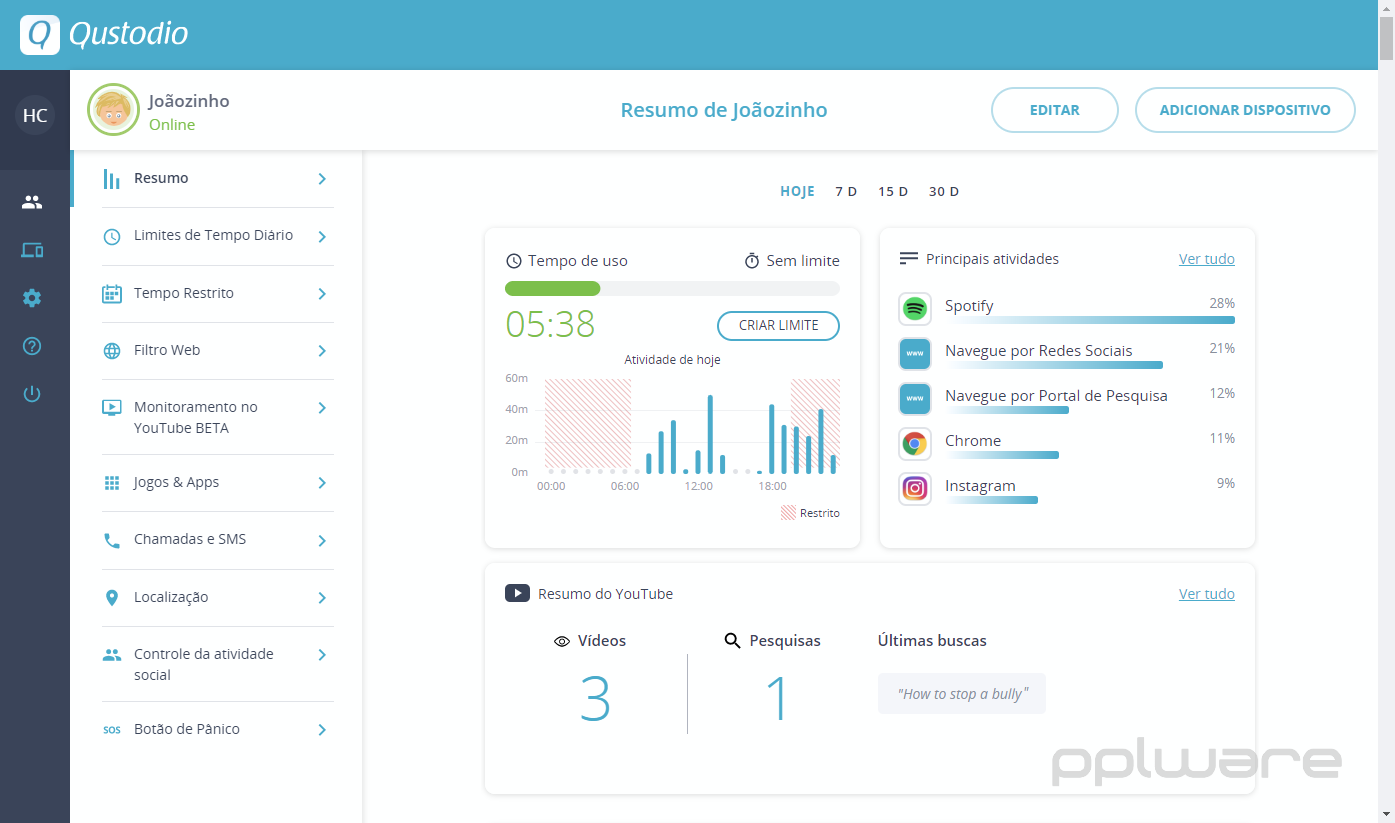Click the green usage time progress bar
1395x823 pixels.
click(x=553, y=289)
